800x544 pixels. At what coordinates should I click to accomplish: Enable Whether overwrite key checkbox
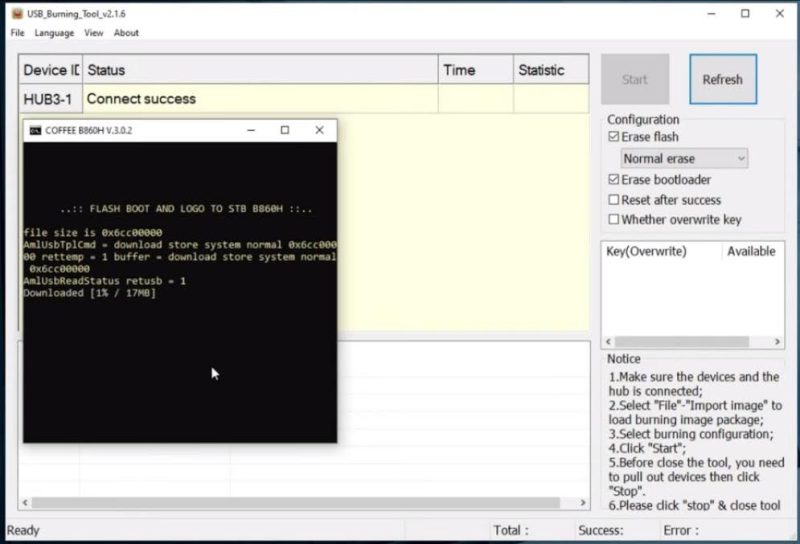[x=614, y=219]
